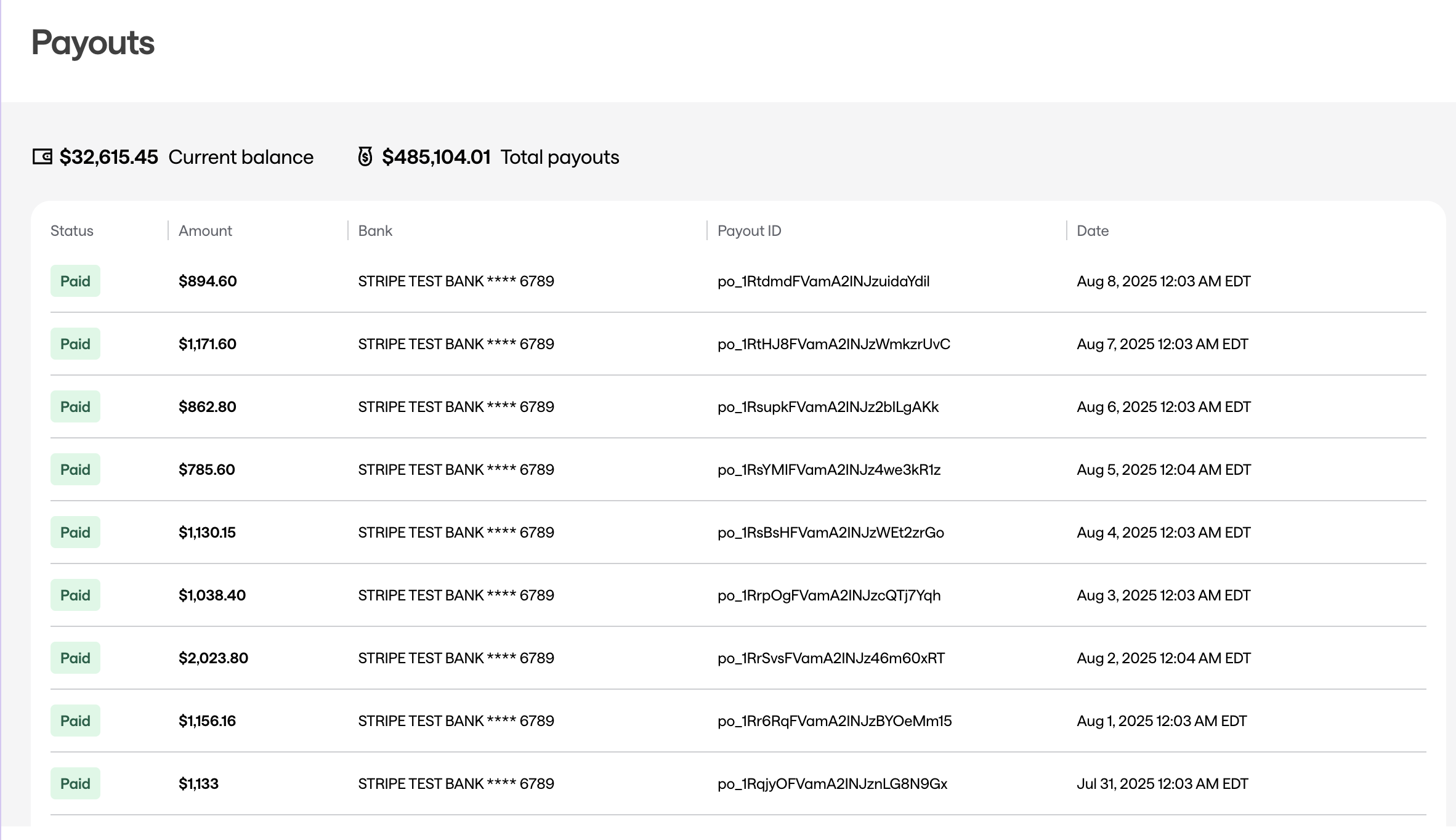Click the Paid badge for the $2,023.80 payout
The image size is (1456, 840).
(75, 658)
